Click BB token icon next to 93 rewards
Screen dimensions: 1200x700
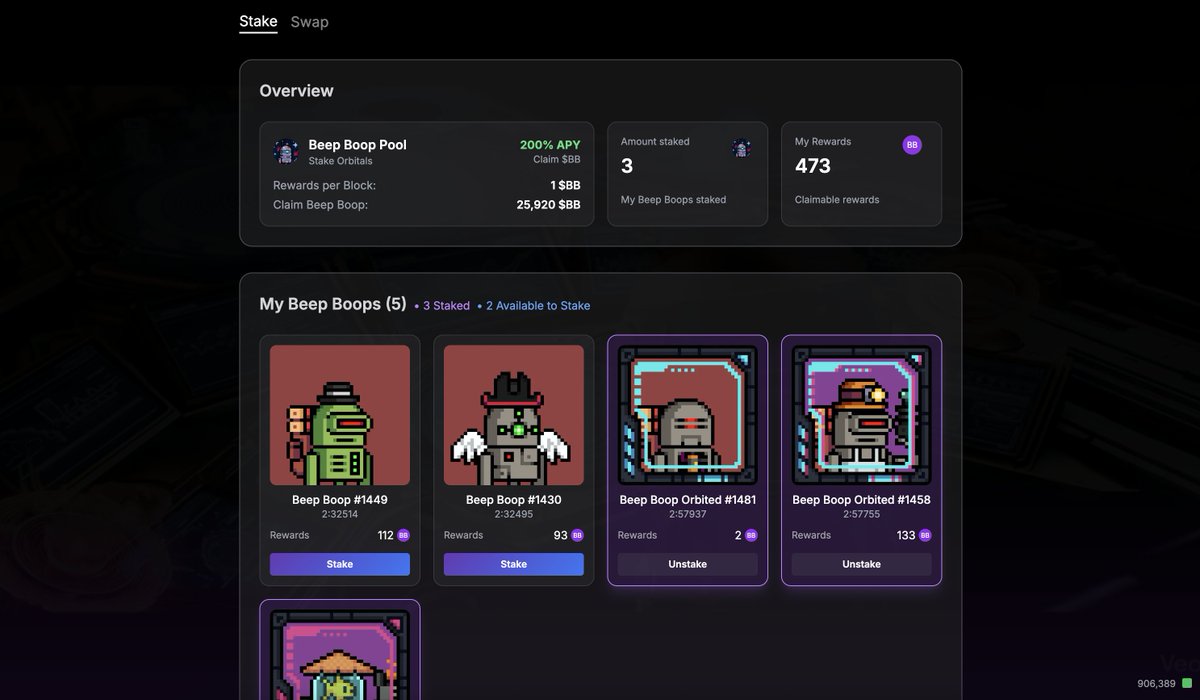578,536
